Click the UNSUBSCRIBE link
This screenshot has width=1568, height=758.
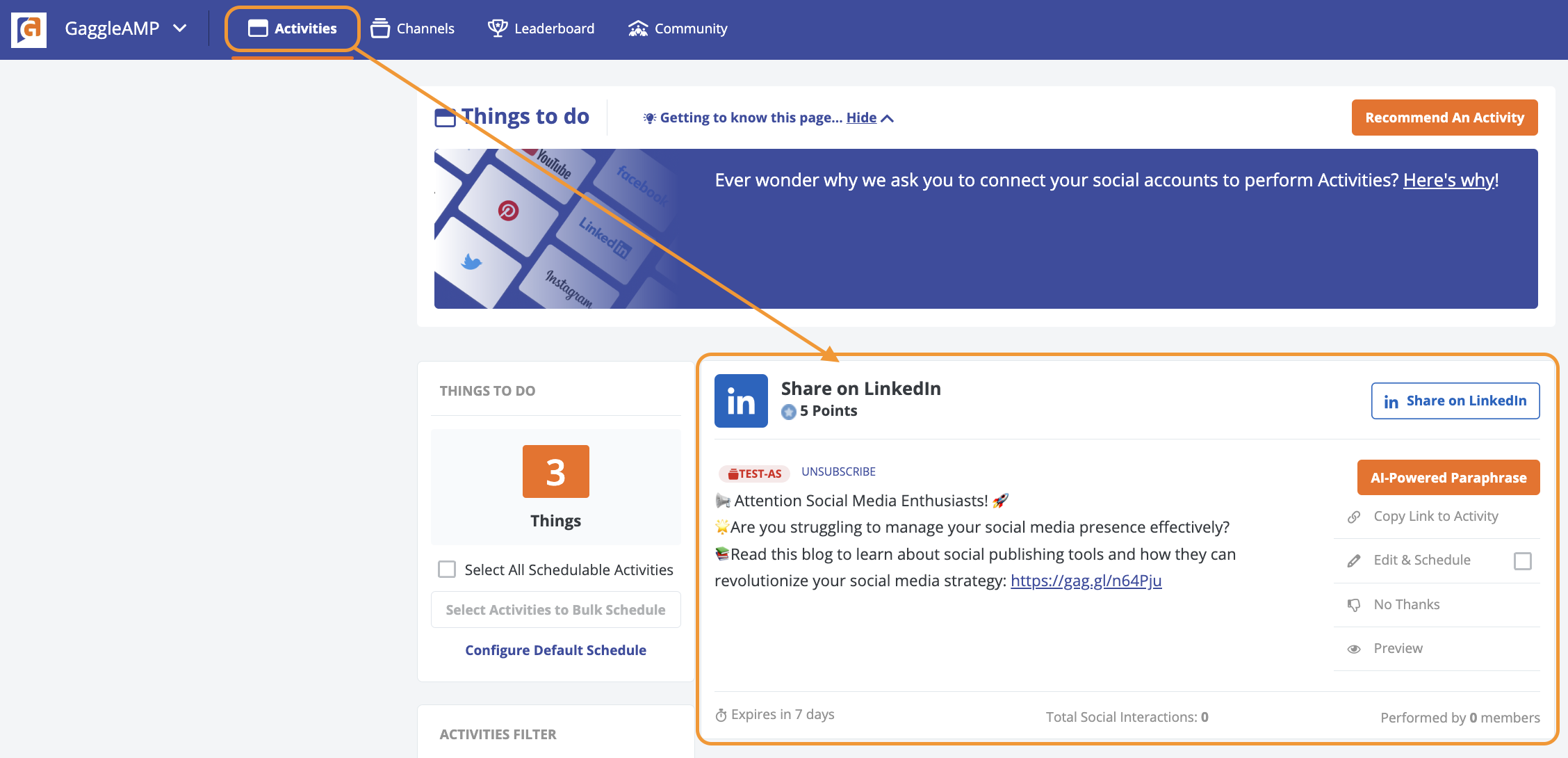point(838,471)
